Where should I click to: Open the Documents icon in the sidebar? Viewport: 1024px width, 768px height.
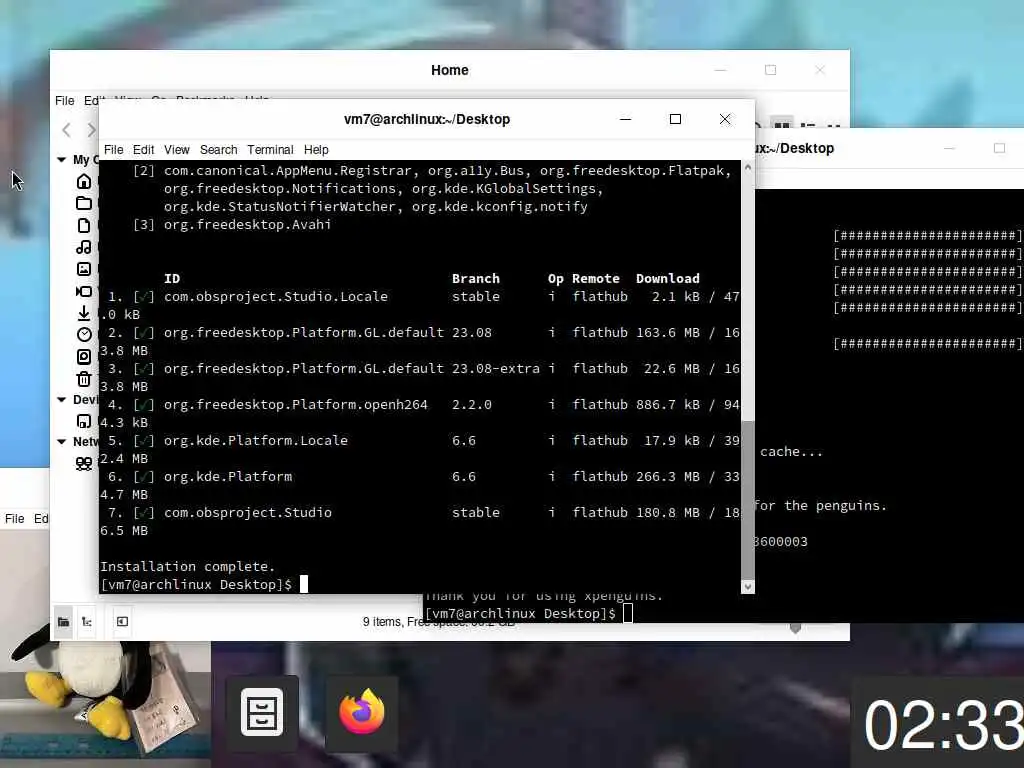click(84, 225)
